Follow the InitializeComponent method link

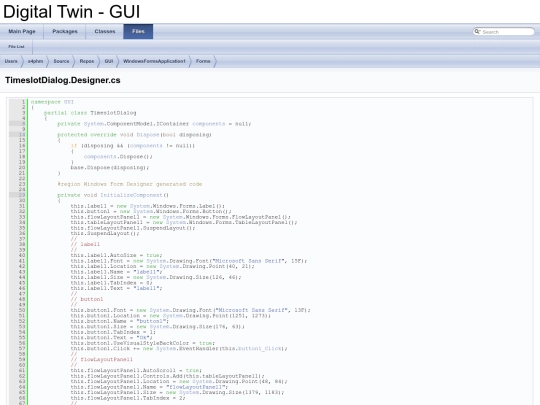click(131, 195)
